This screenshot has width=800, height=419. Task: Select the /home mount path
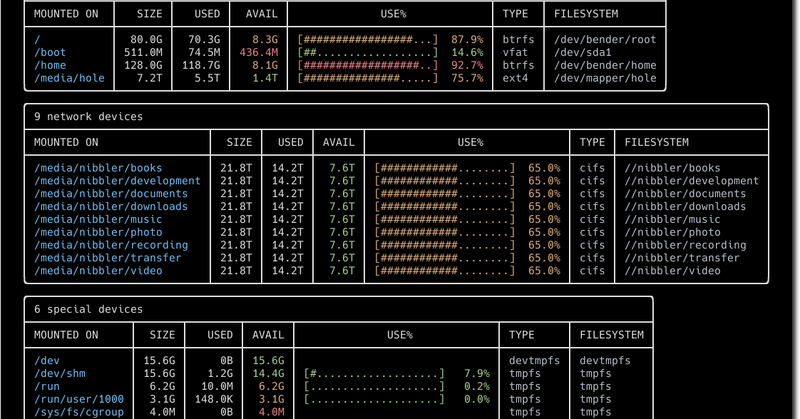coord(50,65)
